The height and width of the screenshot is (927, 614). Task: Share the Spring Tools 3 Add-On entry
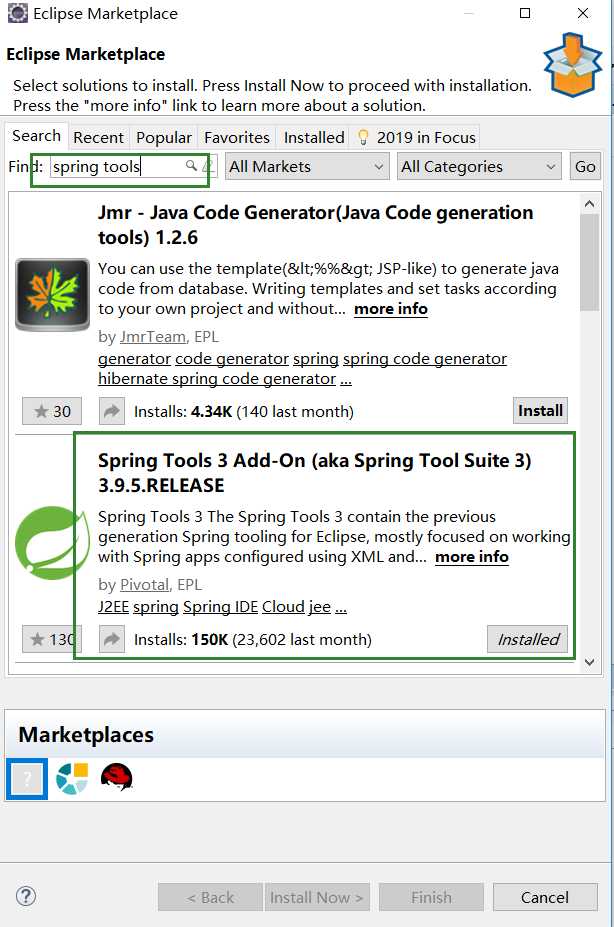(x=112, y=639)
